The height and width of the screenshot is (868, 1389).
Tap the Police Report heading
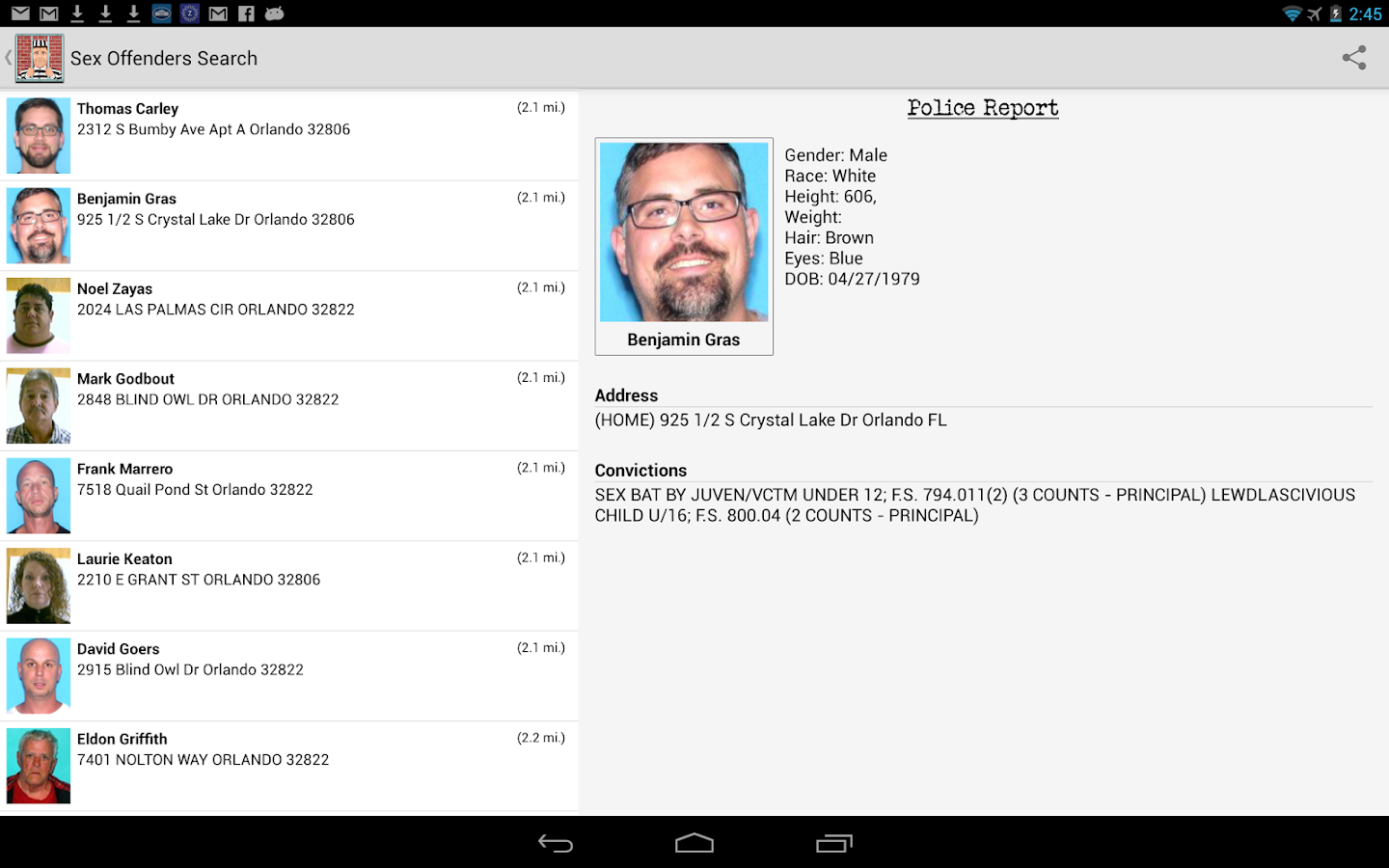pyautogui.click(x=983, y=108)
